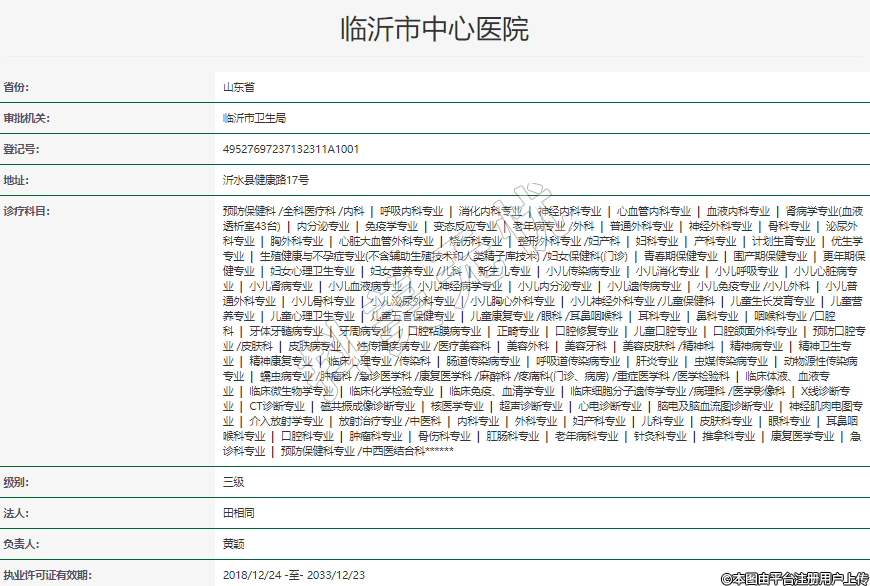Select registration number 49527697237132311A1001
This screenshot has height=586, width=870.
coord(290,149)
